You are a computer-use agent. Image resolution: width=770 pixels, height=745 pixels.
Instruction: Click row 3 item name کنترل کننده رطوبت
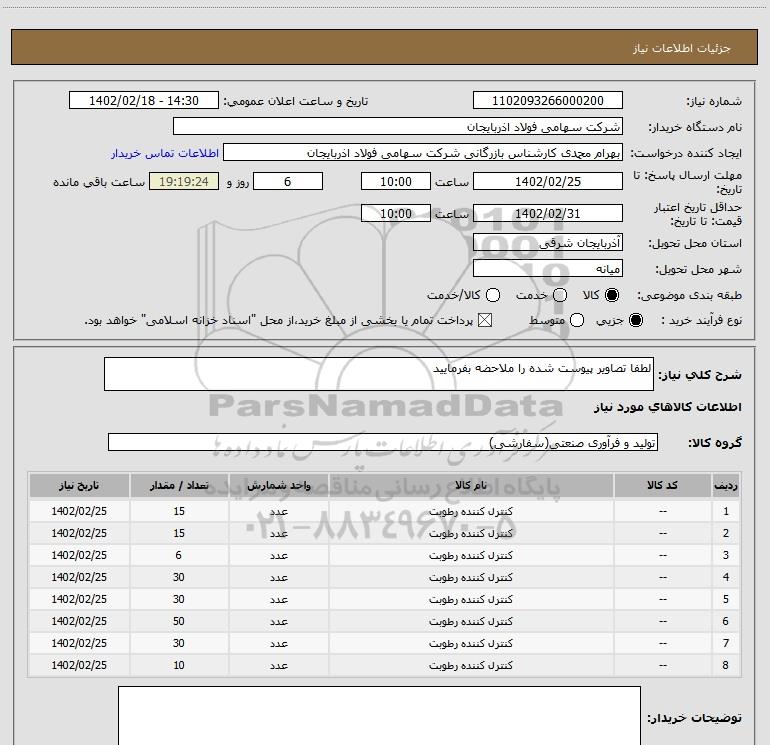pos(471,555)
